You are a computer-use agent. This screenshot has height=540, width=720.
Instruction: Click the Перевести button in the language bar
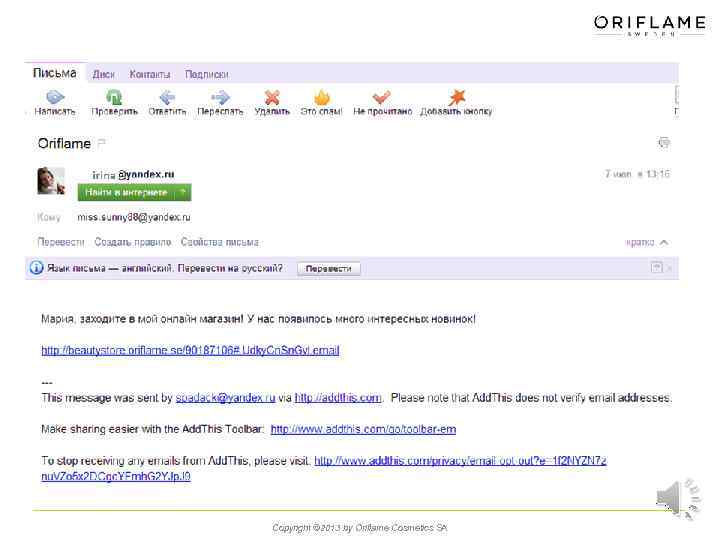coord(329,269)
